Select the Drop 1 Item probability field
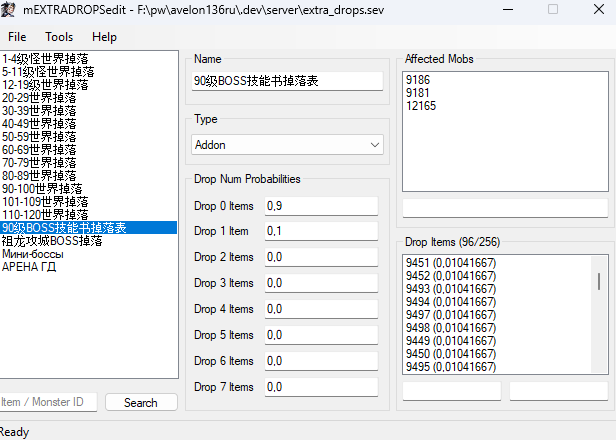This screenshot has width=616, height=440. point(320,232)
